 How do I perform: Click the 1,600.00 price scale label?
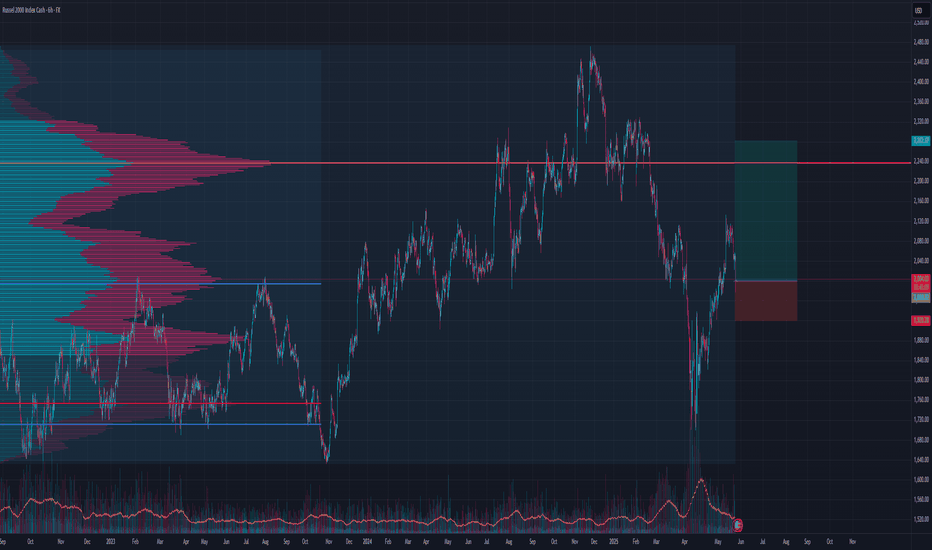point(921,479)
